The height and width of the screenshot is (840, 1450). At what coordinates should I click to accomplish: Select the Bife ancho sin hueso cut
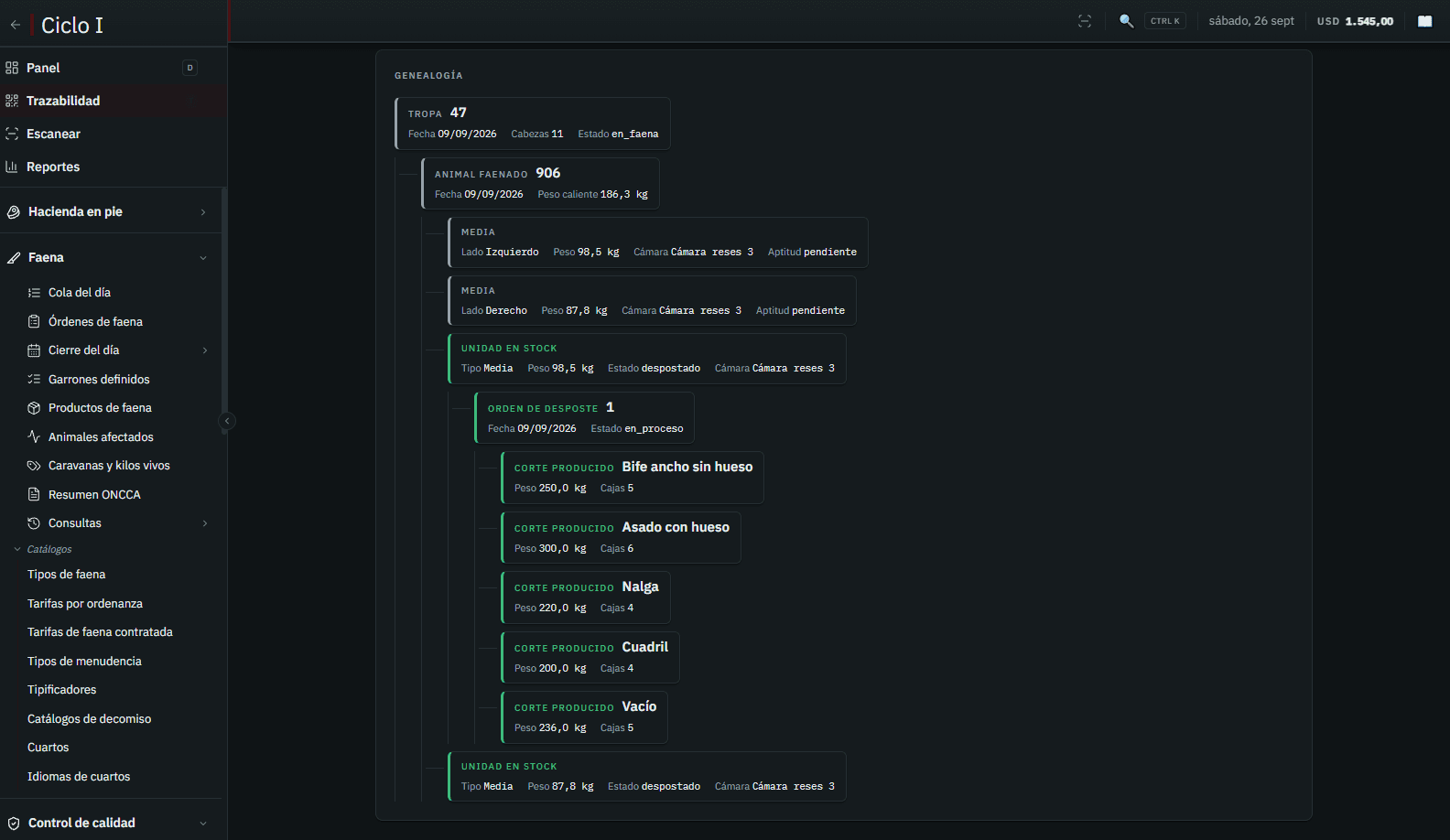point(633,478)
